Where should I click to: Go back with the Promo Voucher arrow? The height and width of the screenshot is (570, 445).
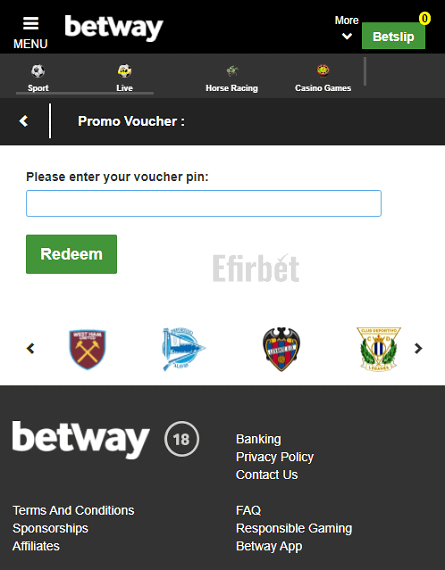coord(24,121)
